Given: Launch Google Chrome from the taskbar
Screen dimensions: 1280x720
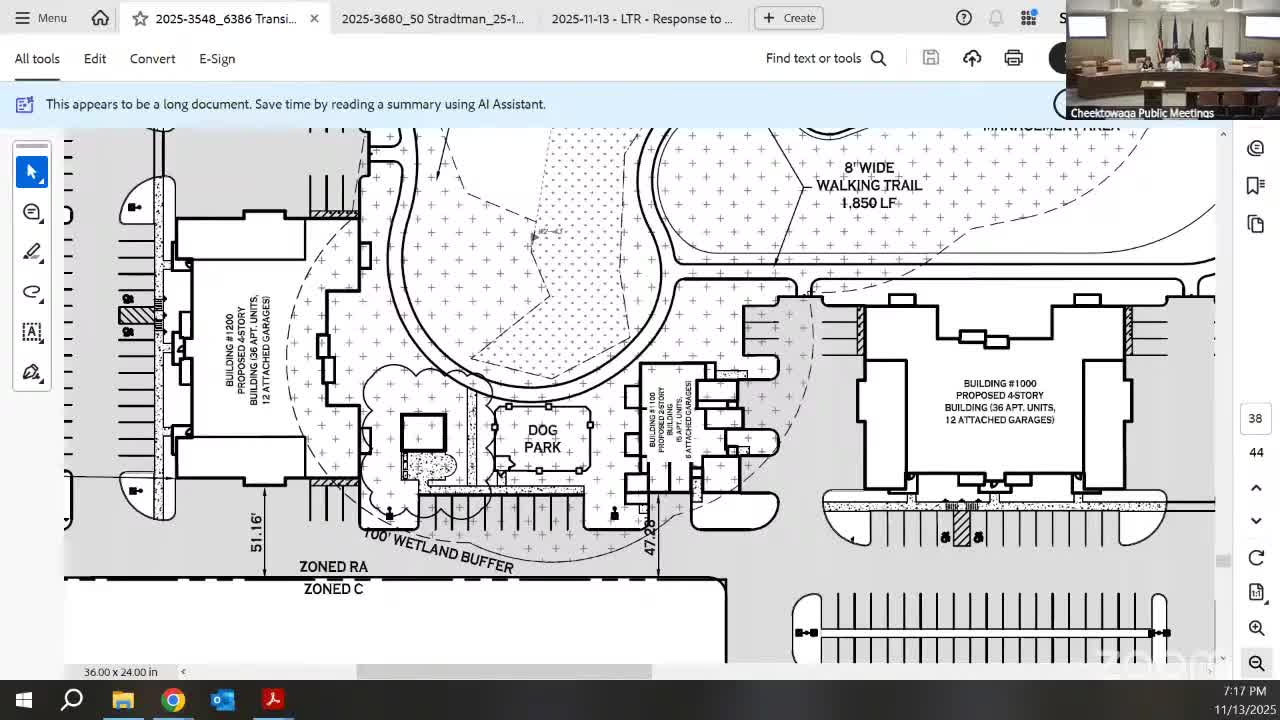Looking at the screenshot, I should click(x=173, y=700).
